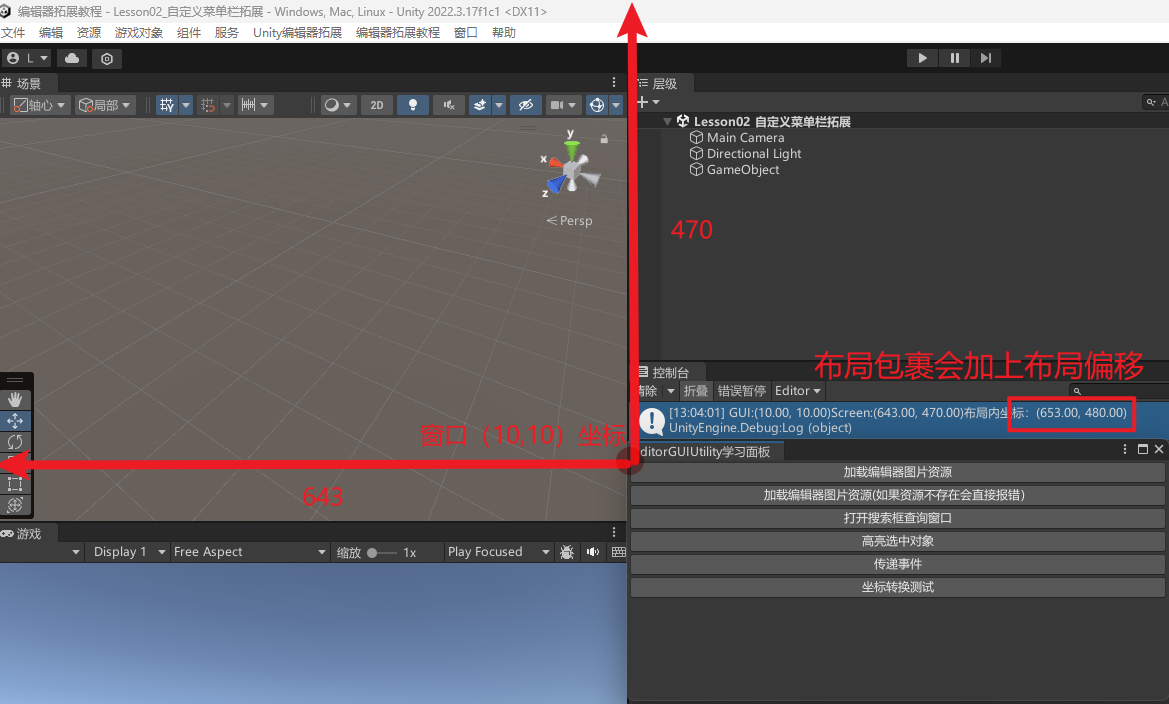
Task: Open the Unity Cloud services icon
Action: 72,59
